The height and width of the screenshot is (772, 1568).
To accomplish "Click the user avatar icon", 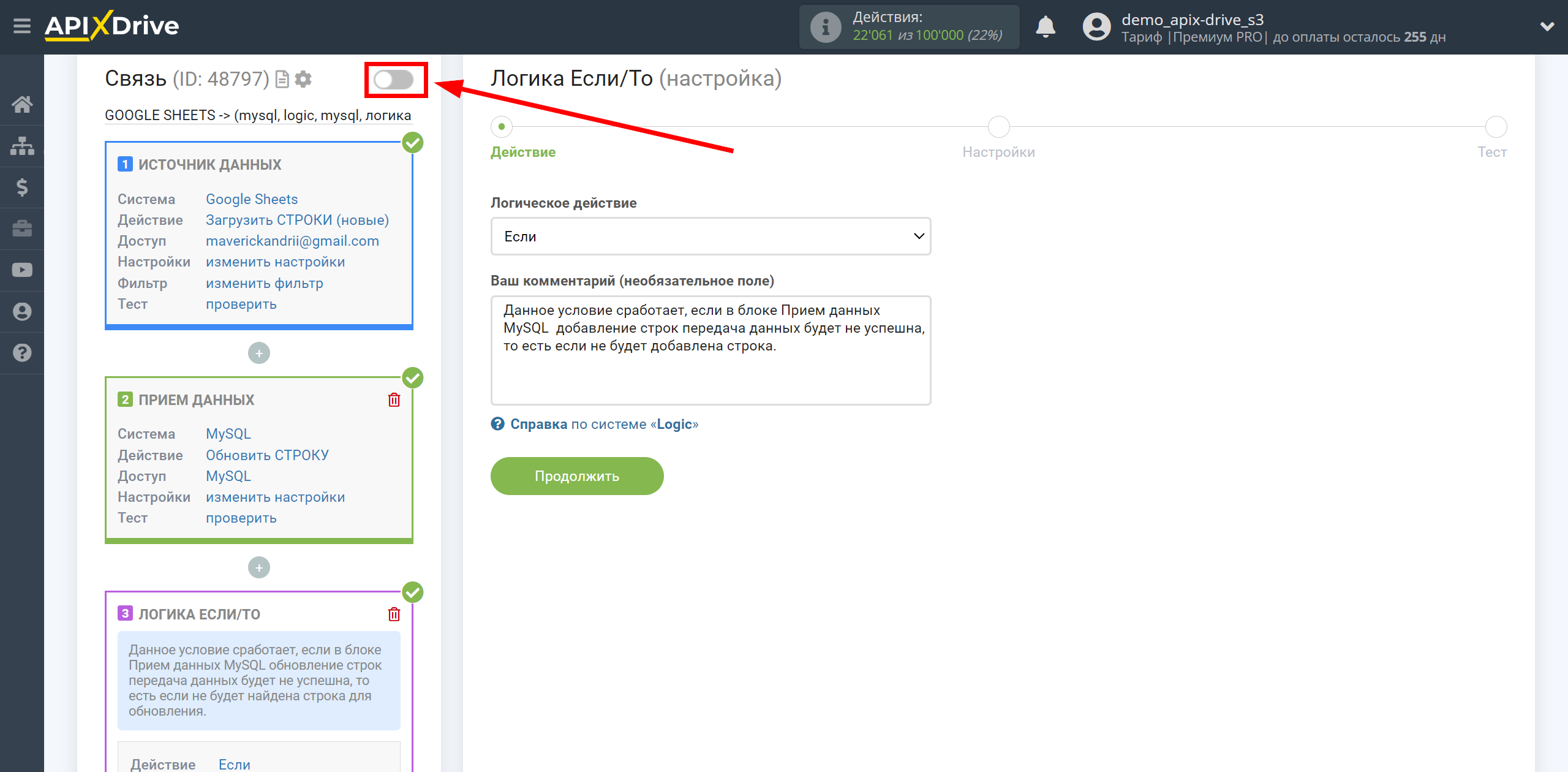I will pos(1096,27).
